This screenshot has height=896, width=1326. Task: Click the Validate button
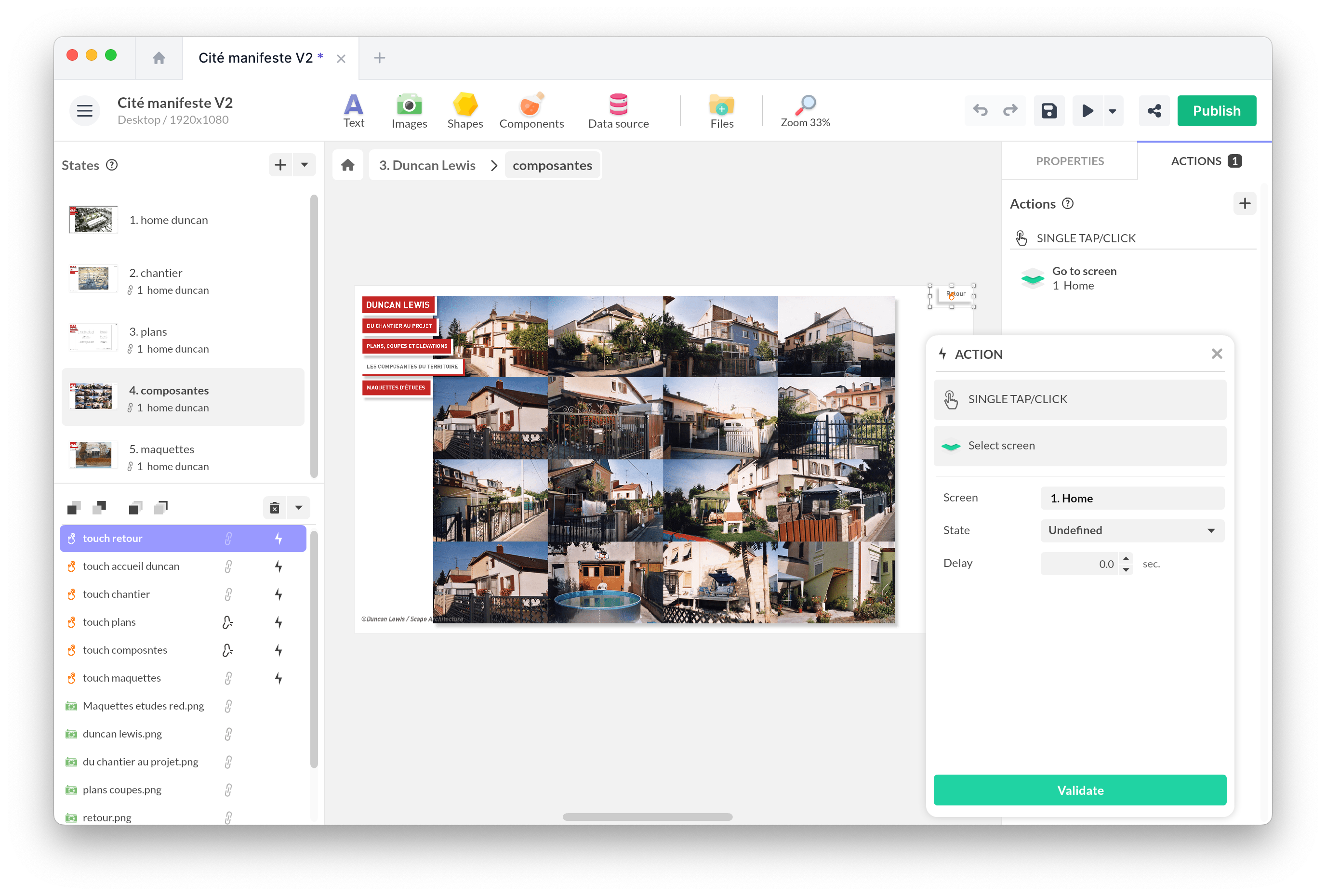pyautogui.click(x=1079, y=790)
